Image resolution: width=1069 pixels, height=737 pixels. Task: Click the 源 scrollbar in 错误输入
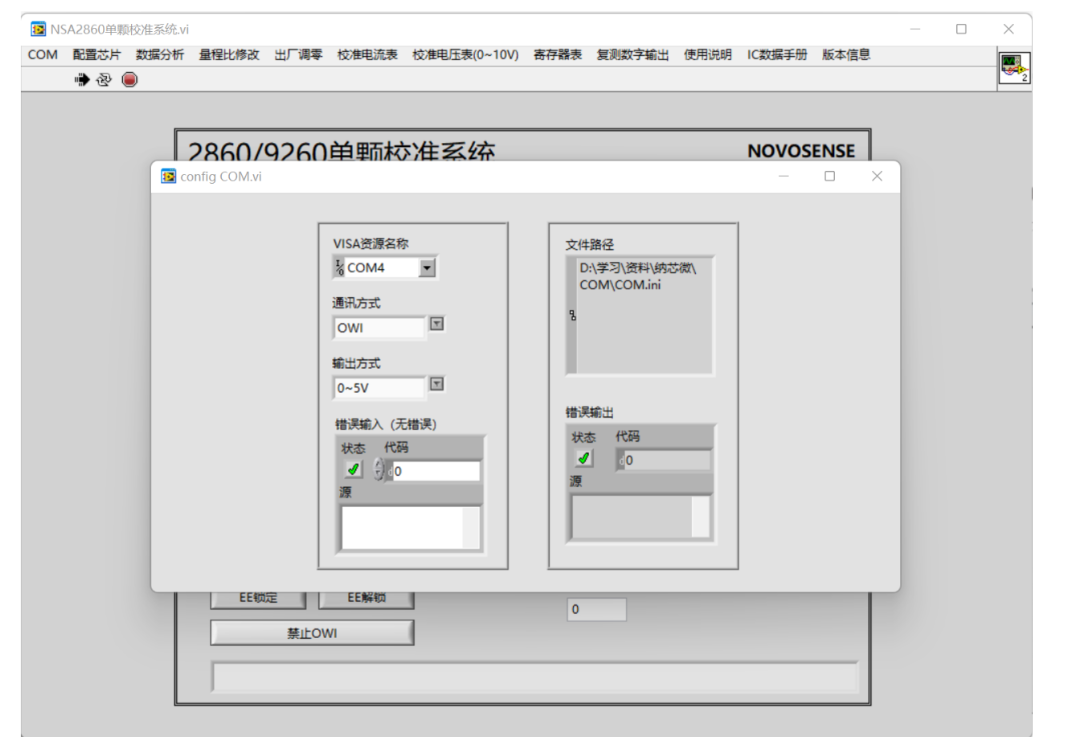click(x=471, y=527)
